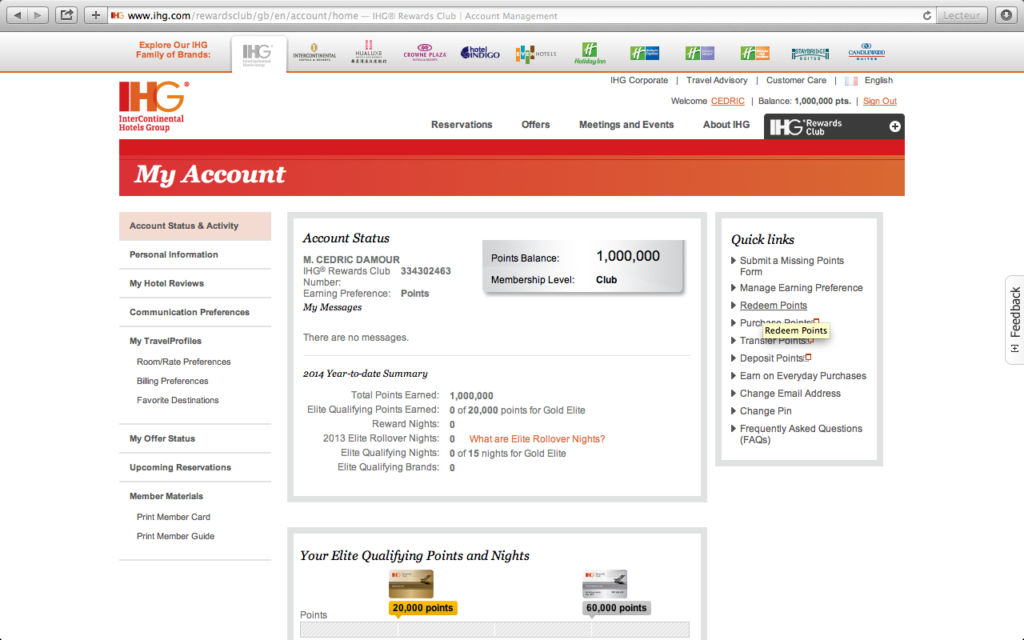1024x640 pixels.
Task: Click the CEDRIC welcome name link
Action: 728,101
